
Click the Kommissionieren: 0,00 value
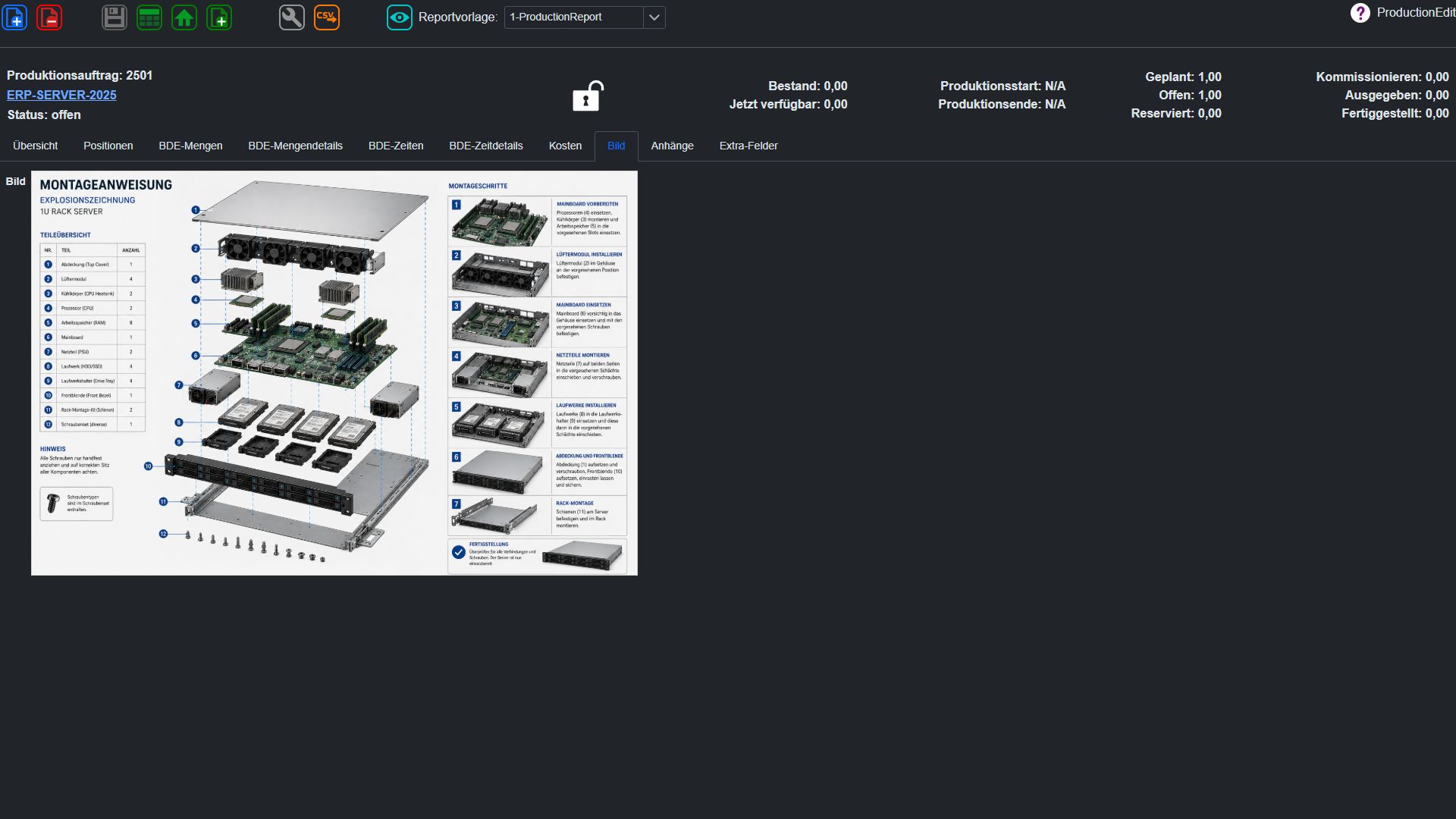click(x=1382, y=77)
